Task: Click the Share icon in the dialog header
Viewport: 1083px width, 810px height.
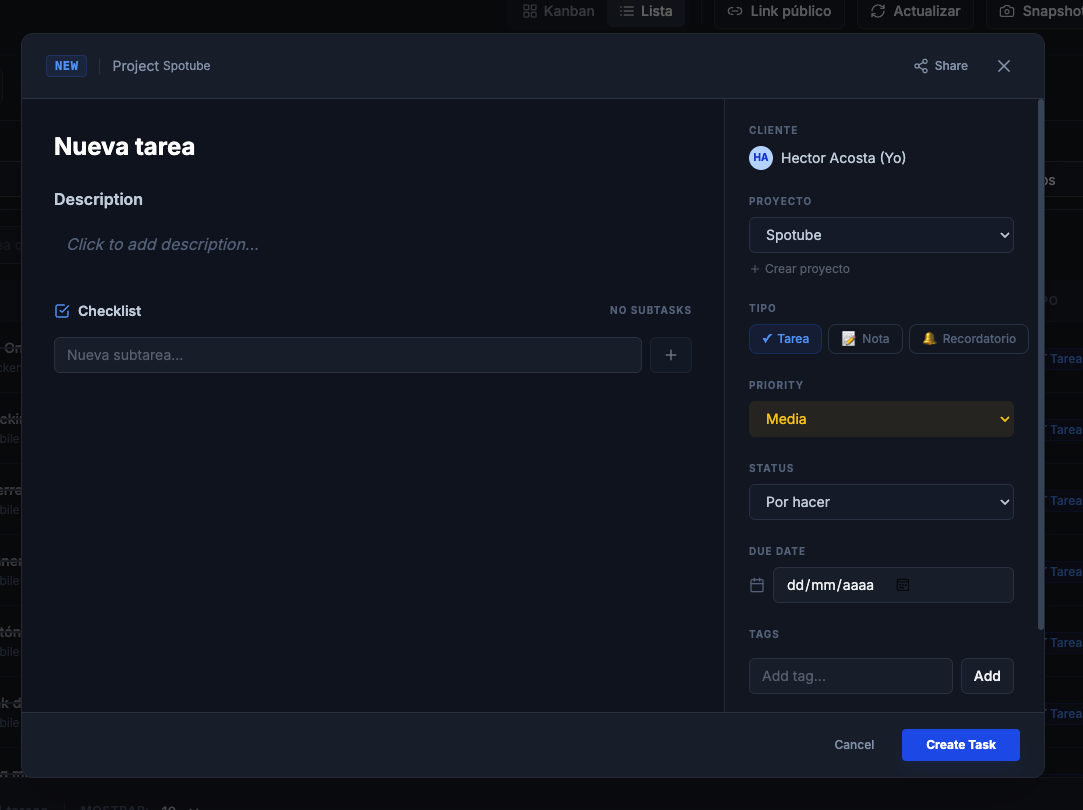Action: pos(919,65)
